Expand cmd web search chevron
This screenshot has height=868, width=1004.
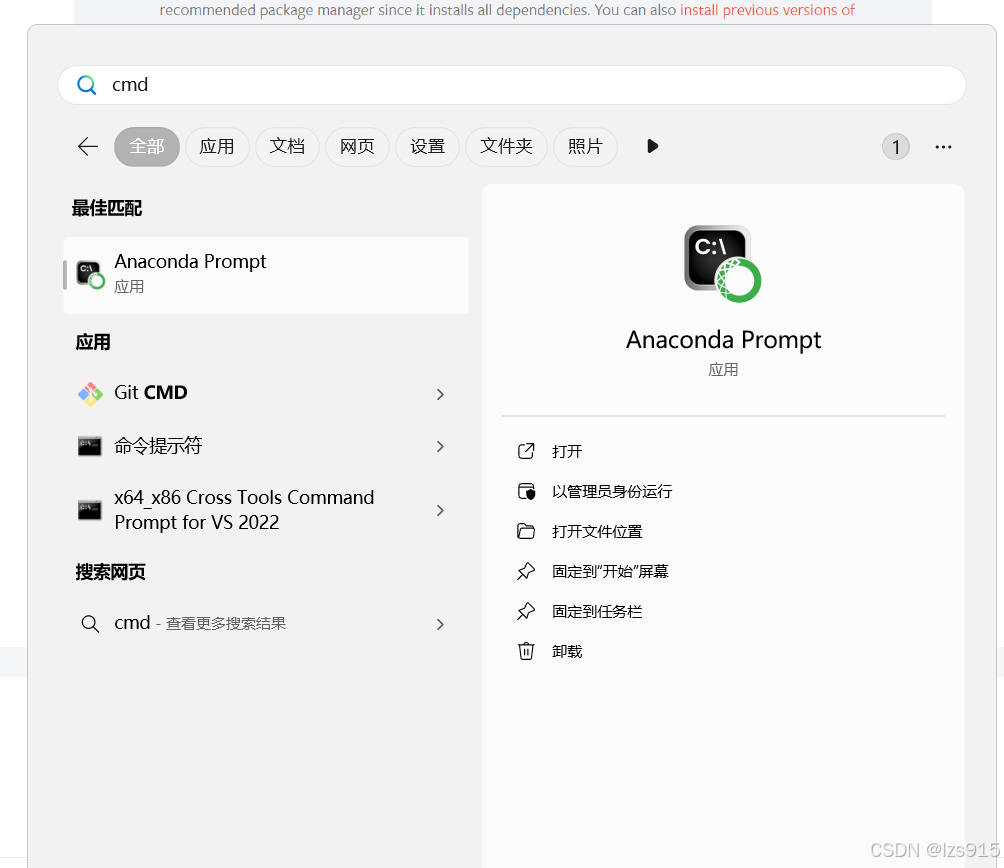(440, 625)
